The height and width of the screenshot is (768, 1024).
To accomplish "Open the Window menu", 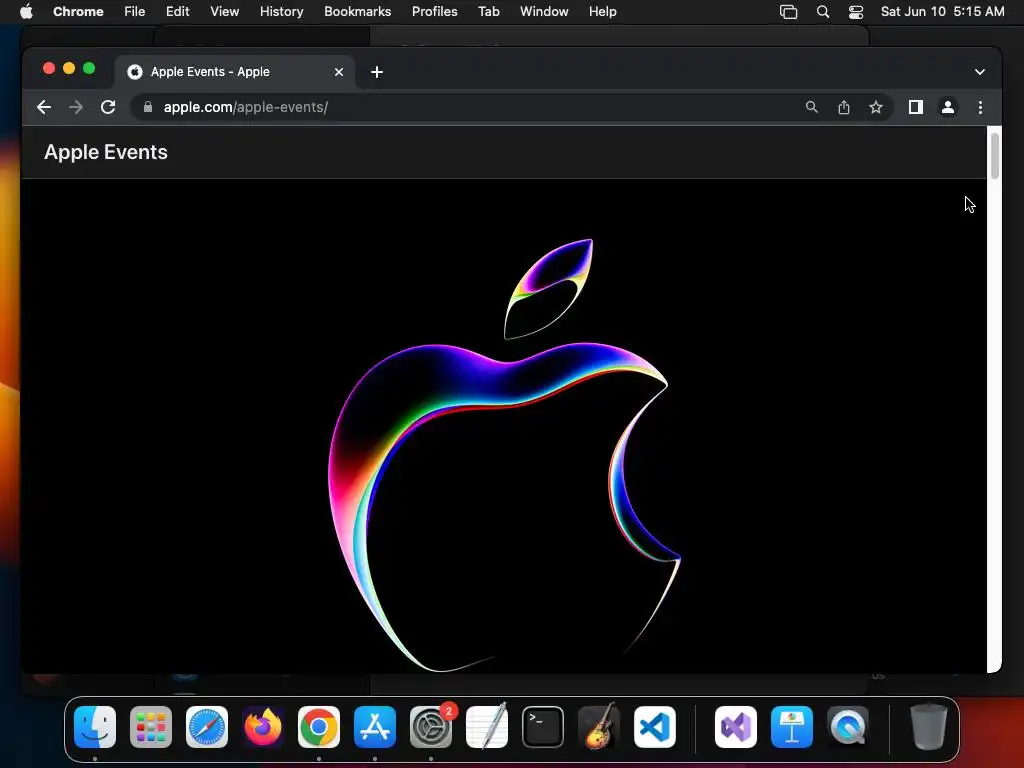I will pos(544,12).
